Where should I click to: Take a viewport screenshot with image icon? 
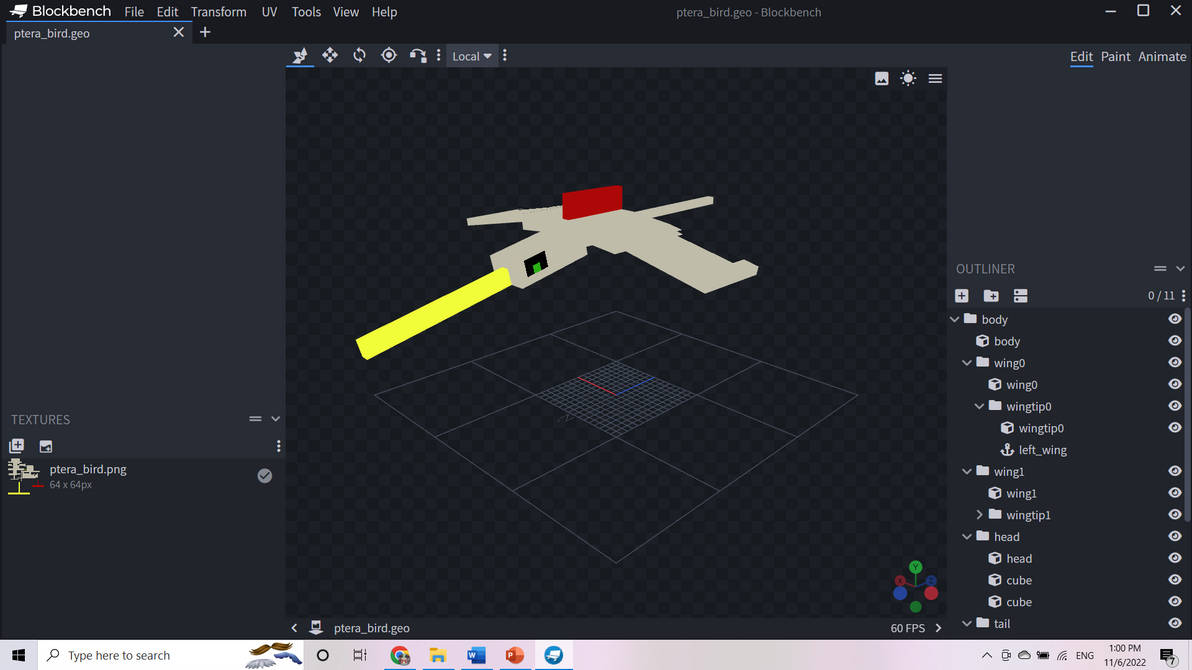[x=882, y=78]
